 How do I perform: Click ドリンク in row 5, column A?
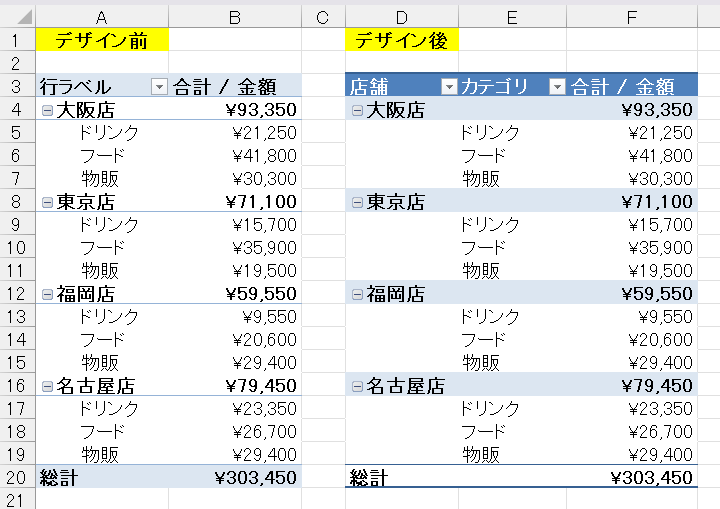(108, 133)
